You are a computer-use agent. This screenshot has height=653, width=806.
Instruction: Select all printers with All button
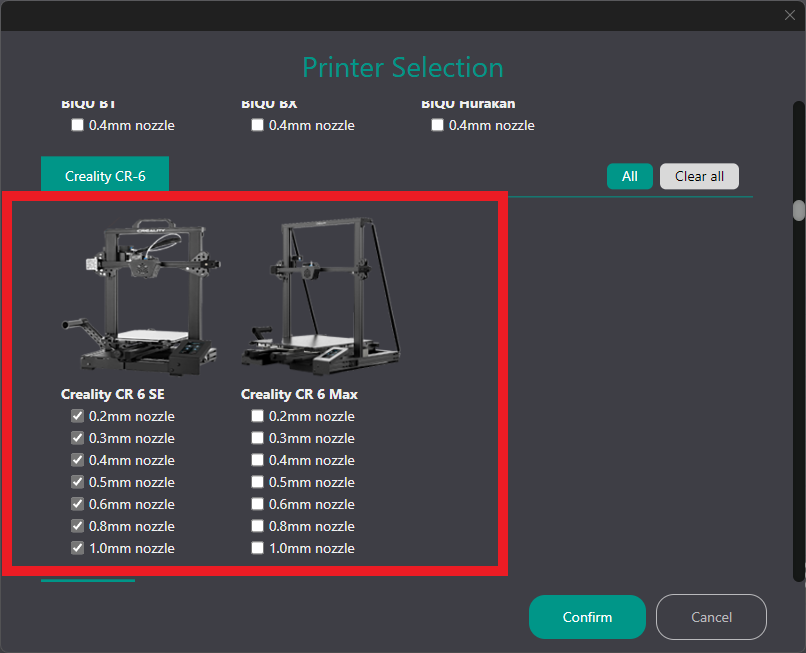click(x=630, y=176)
